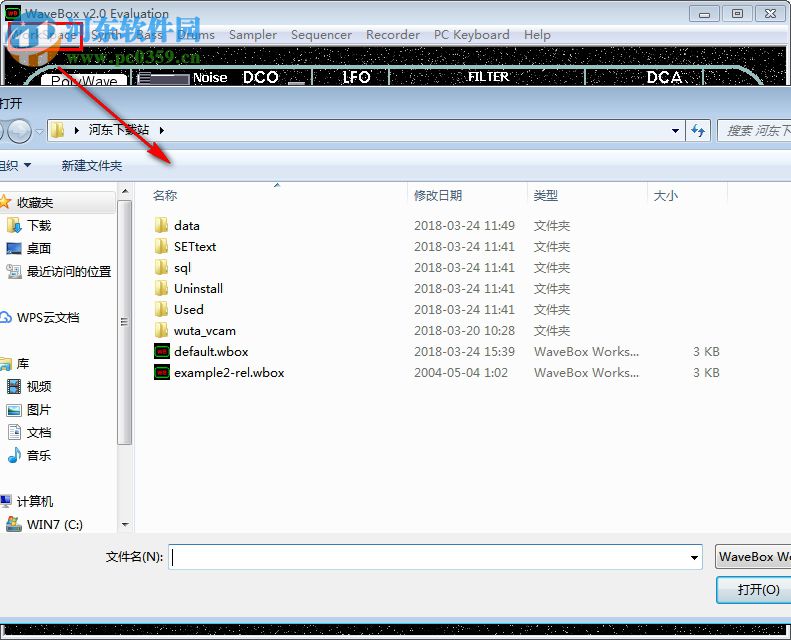Open the data folder icon
Screen dimensions: 791x640
pyautogui.click(x=161, y=225)
